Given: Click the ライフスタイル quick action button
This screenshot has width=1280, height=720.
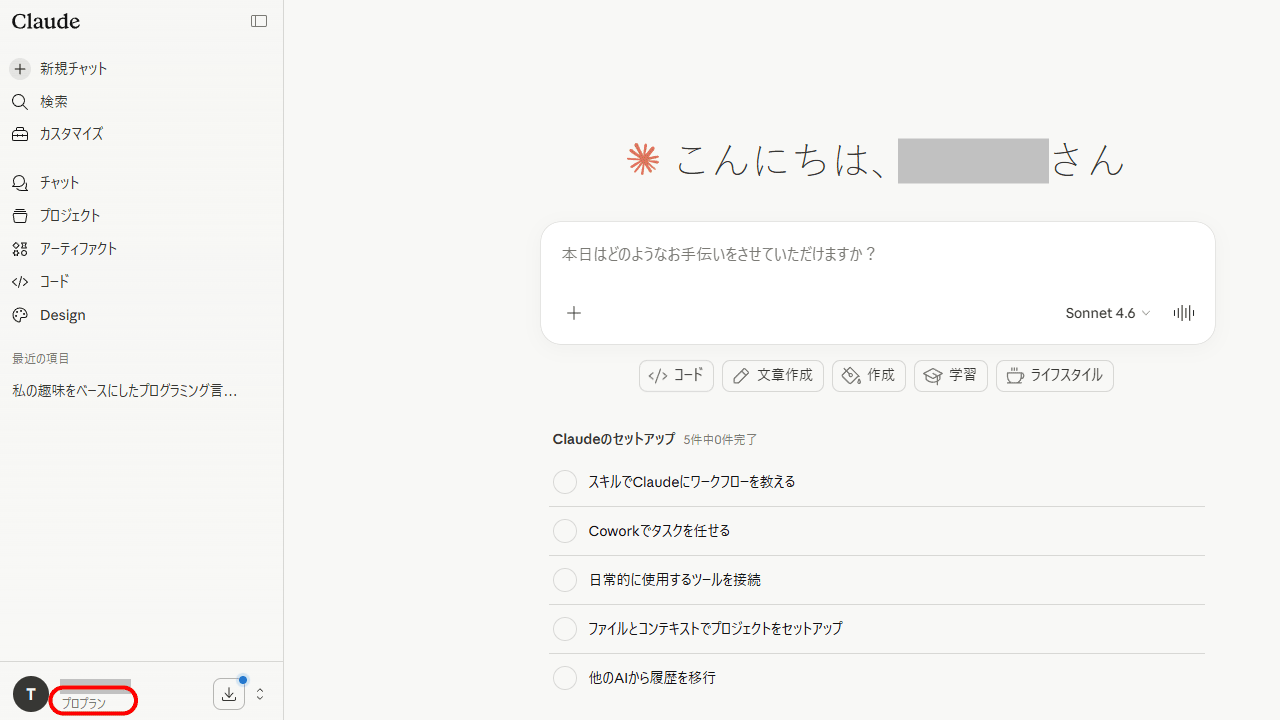Looking at the screenshot, I should coord(1054,375).
